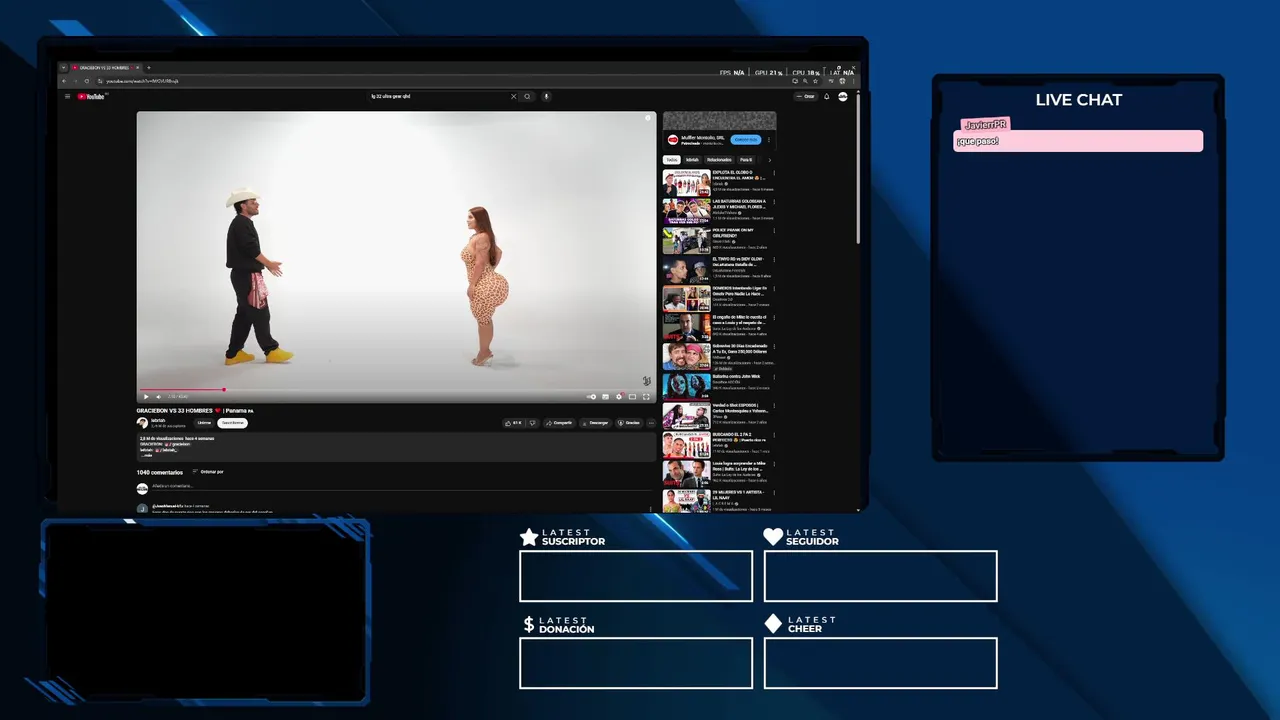1280x720 pixels.
Task: Click the Suscribirme subscribe button
Action: pos(232,423)
